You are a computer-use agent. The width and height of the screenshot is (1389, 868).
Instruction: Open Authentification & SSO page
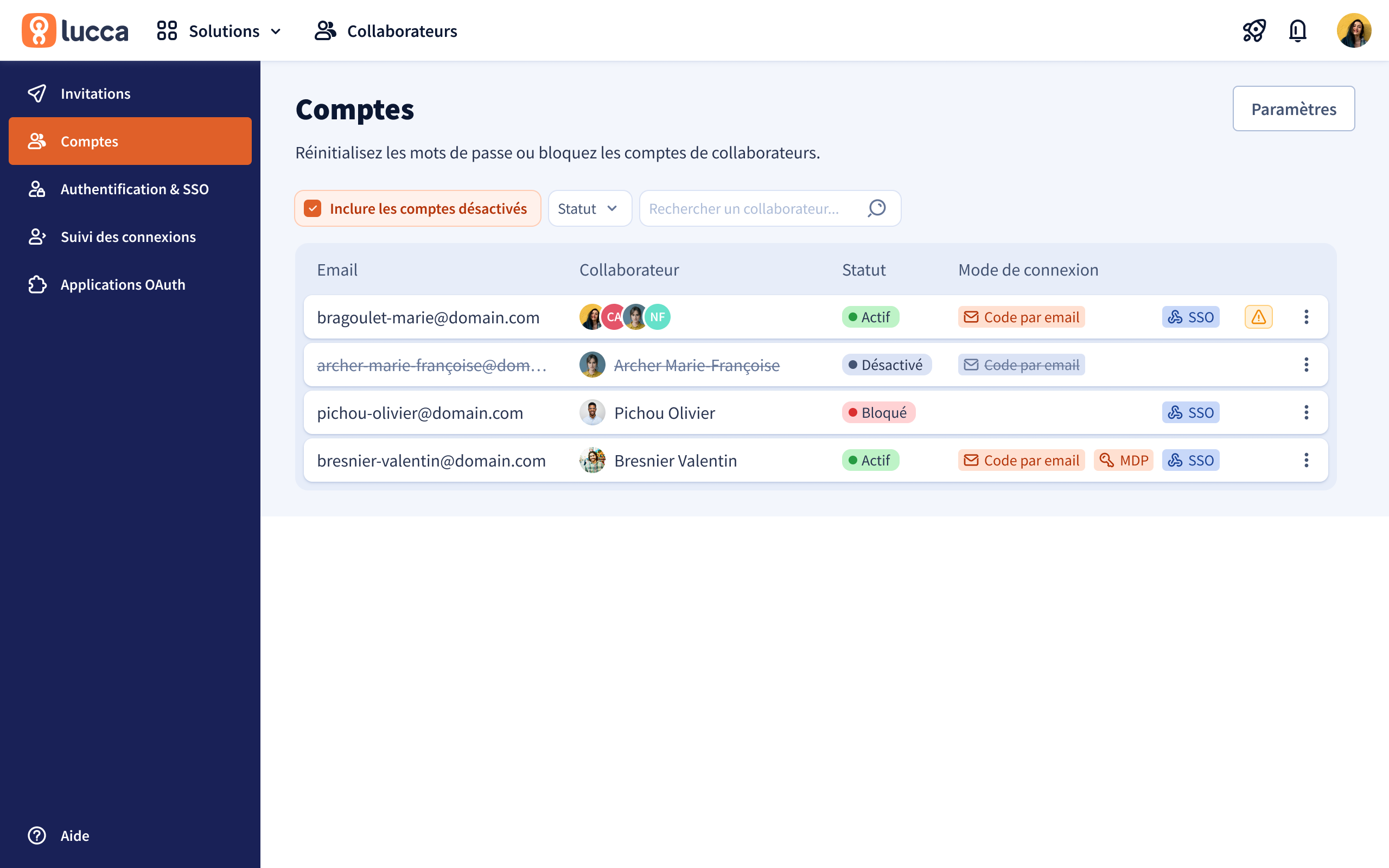coord(130,189)
